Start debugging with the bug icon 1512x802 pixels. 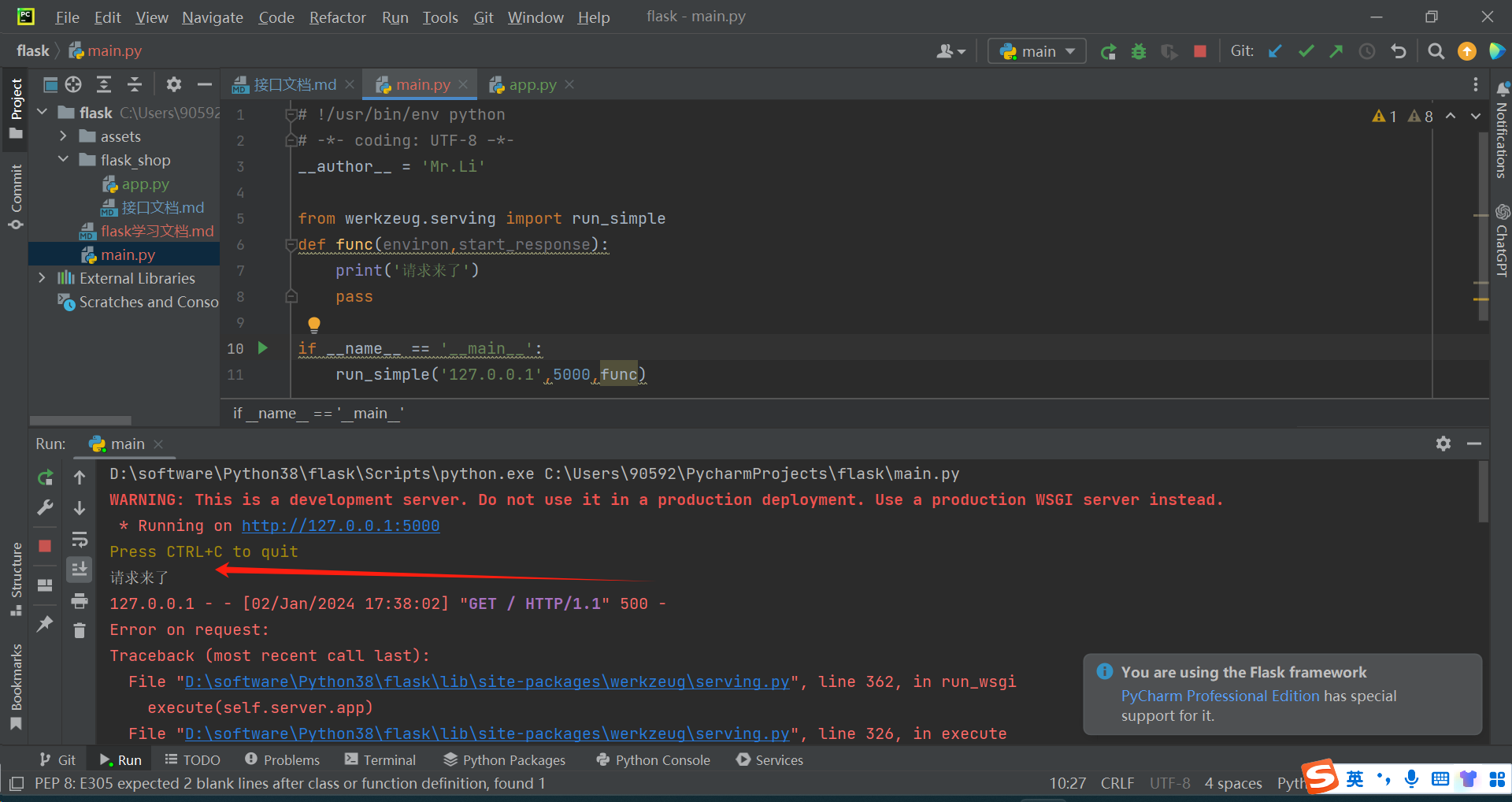[1139, 51]
